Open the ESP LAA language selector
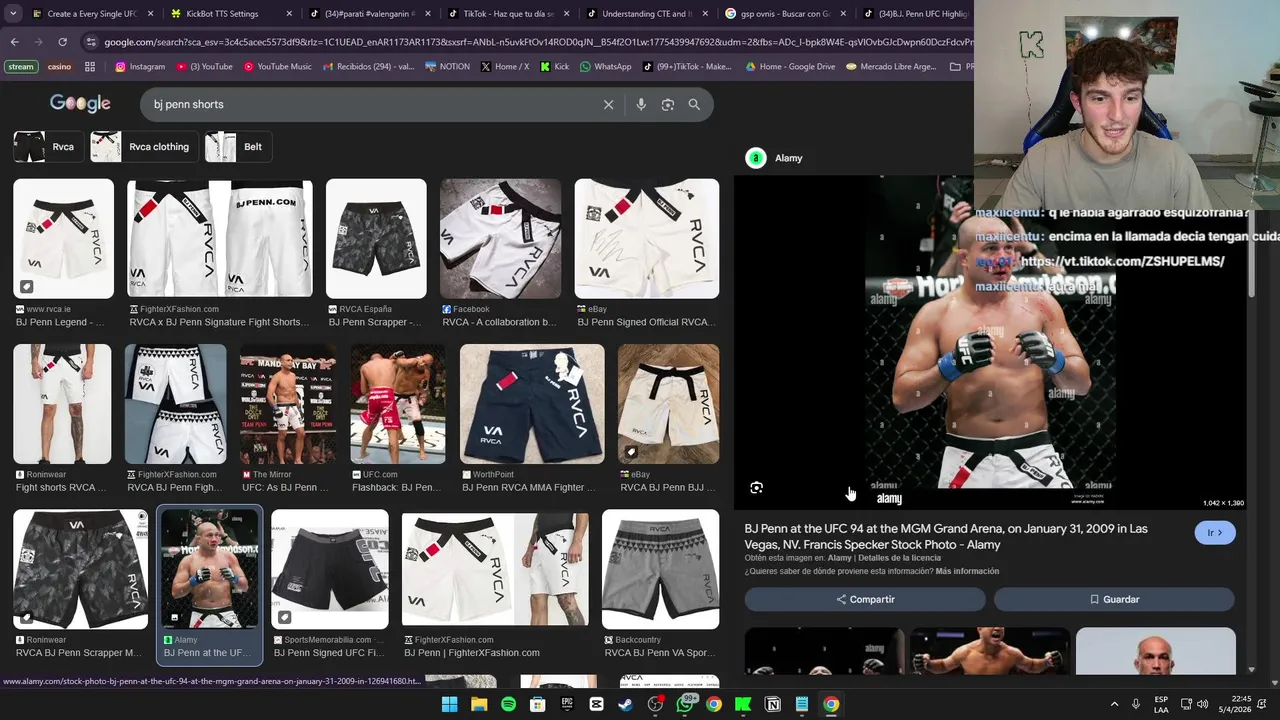 (x=1161, y=704)
